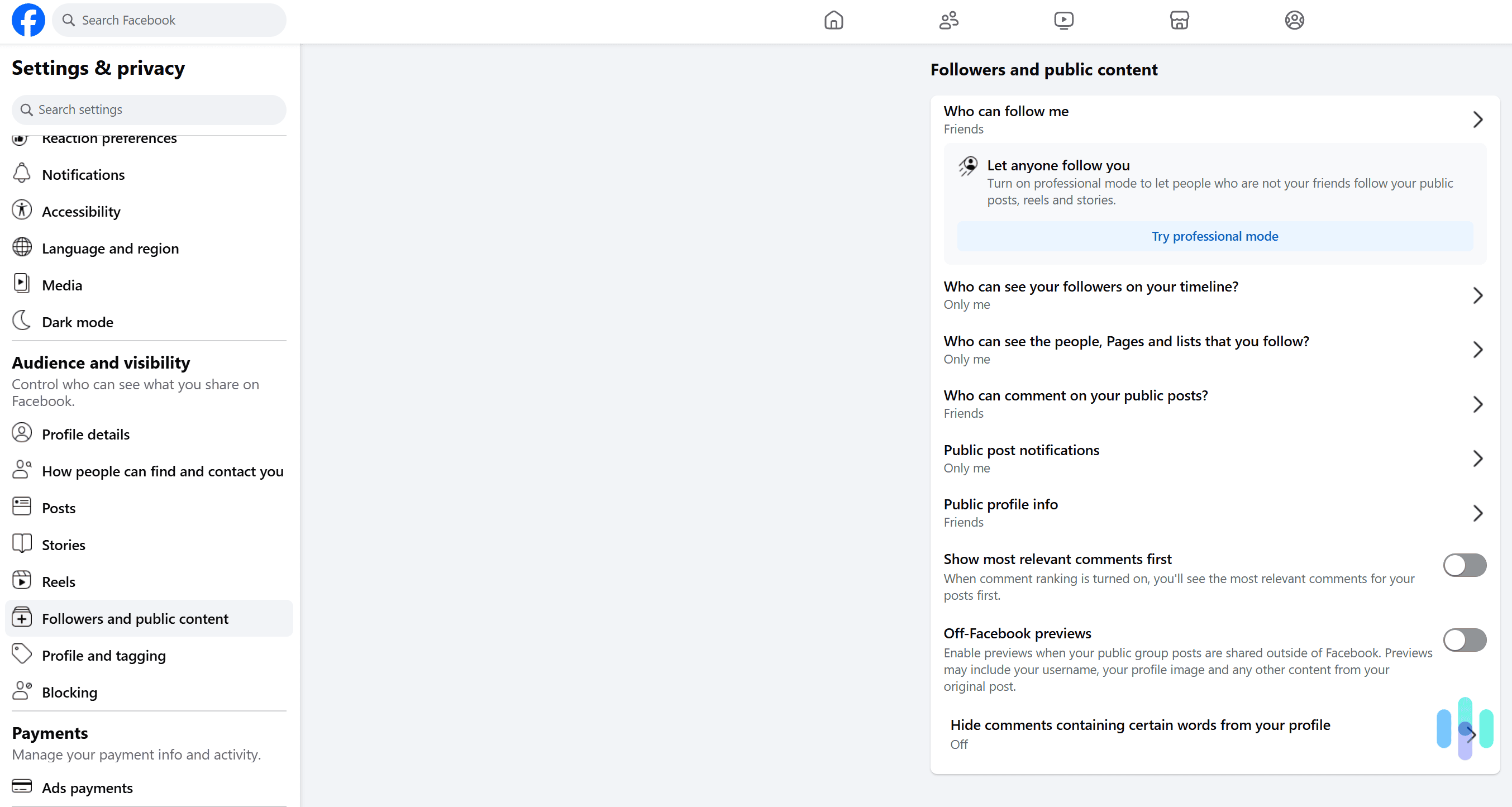1512x807 pixels.
Task: Click the Language and region globe icon
Action: point(22,247)
